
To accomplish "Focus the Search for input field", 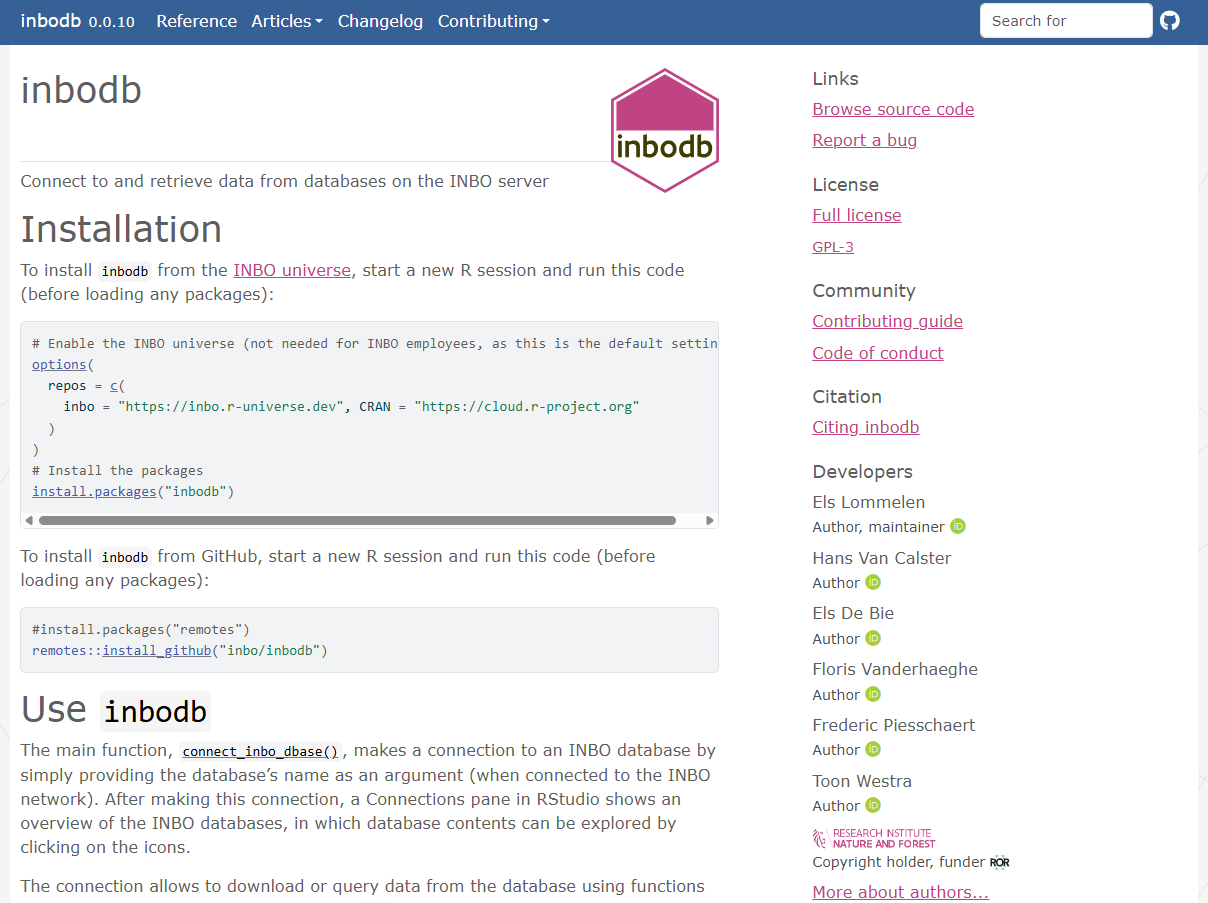I will (1066, 20).
